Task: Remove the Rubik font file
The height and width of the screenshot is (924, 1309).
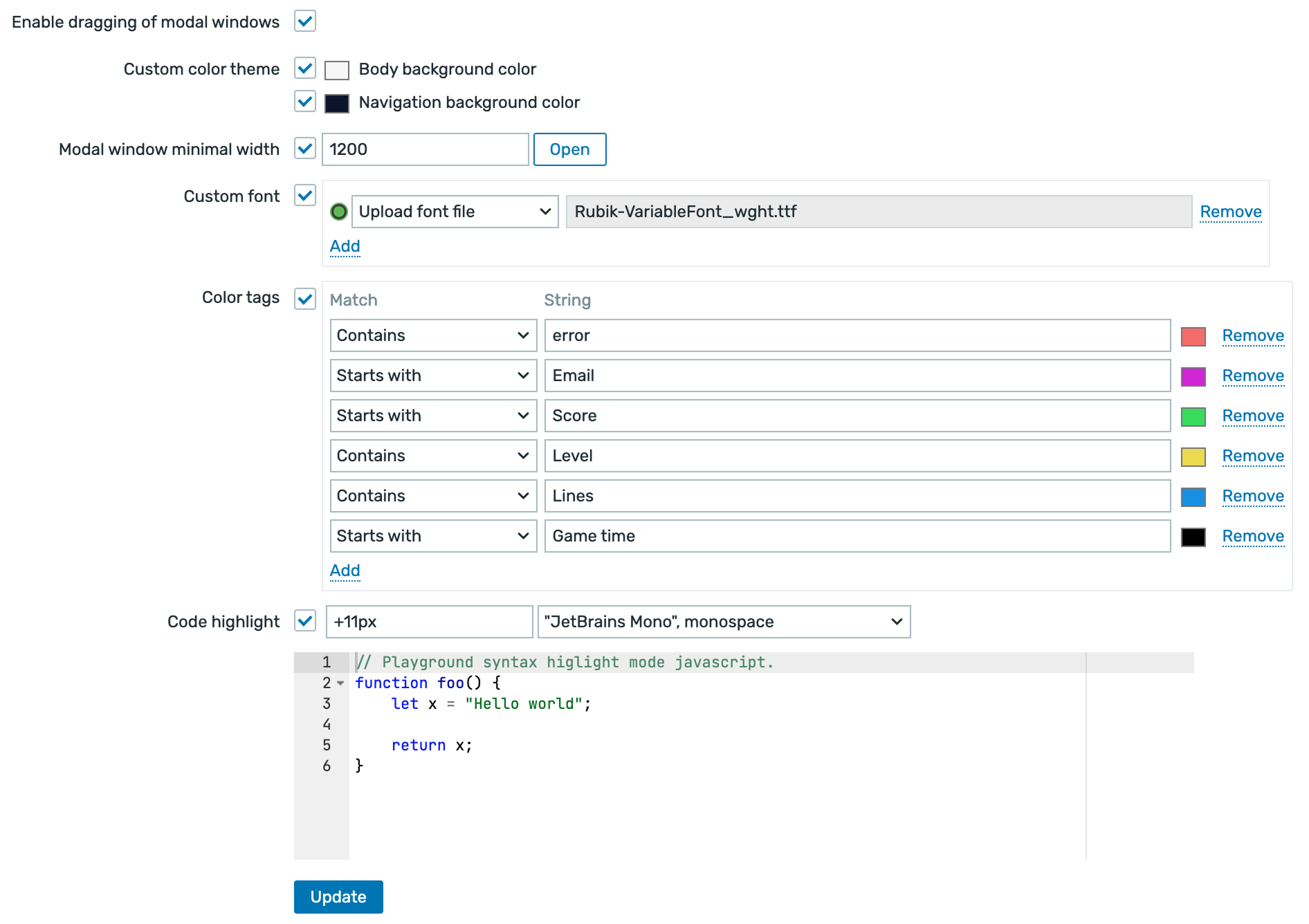Action: [1230, 212]
